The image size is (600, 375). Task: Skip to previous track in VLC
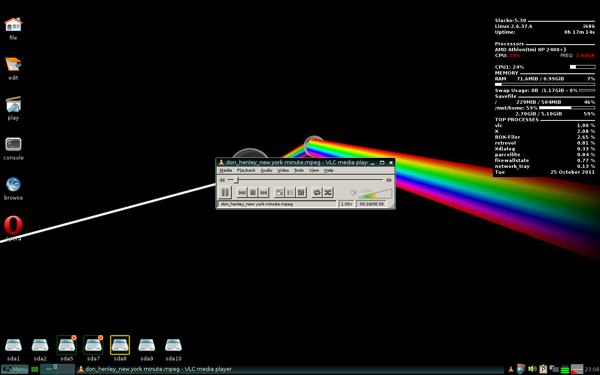pyautogui.click(x=242, y=192)
